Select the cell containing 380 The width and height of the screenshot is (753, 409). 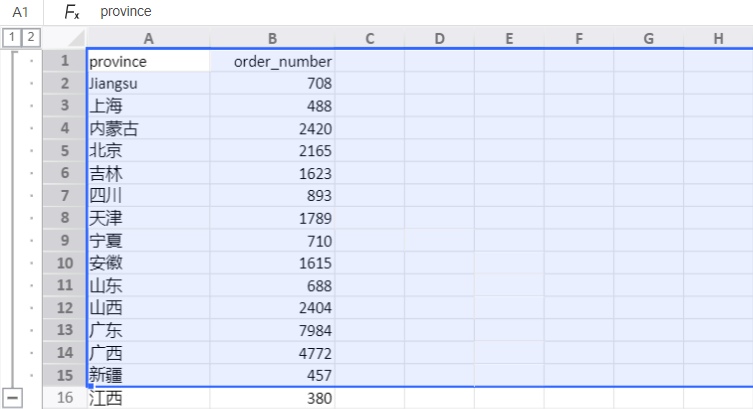point(272,398)
